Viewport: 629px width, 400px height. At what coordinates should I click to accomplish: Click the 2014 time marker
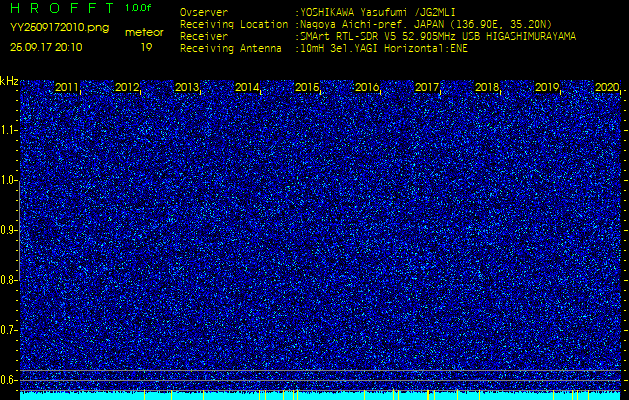[x=247, y=87]
